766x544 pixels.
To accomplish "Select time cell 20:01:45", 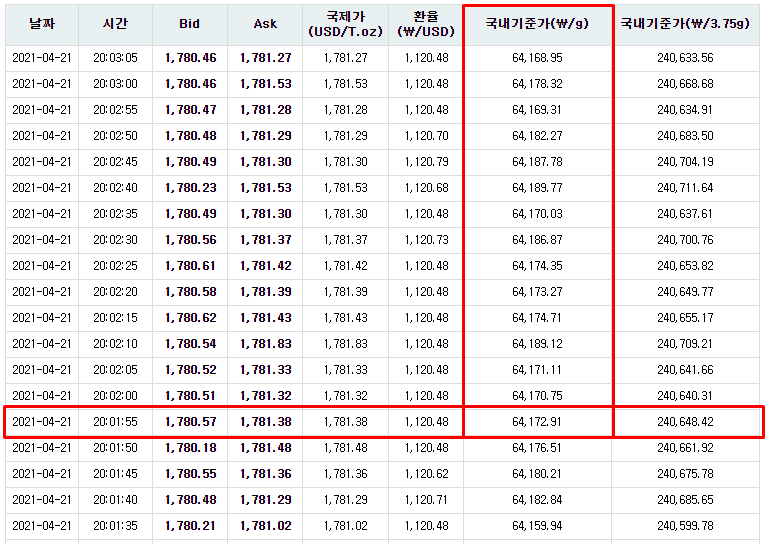I will (x=115, y=474).
